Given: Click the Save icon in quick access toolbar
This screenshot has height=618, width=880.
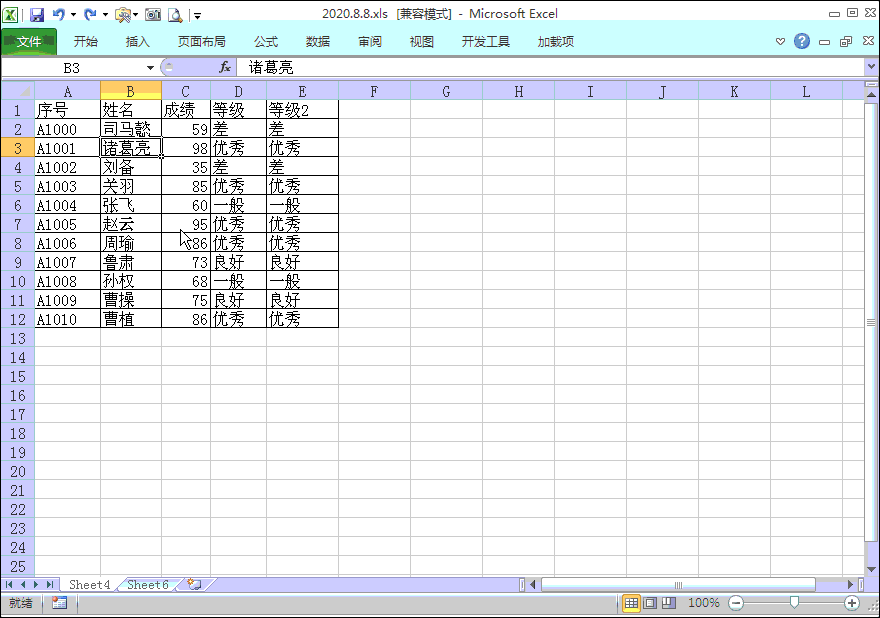Looking at the screenshot, I should tap(37, 15).
